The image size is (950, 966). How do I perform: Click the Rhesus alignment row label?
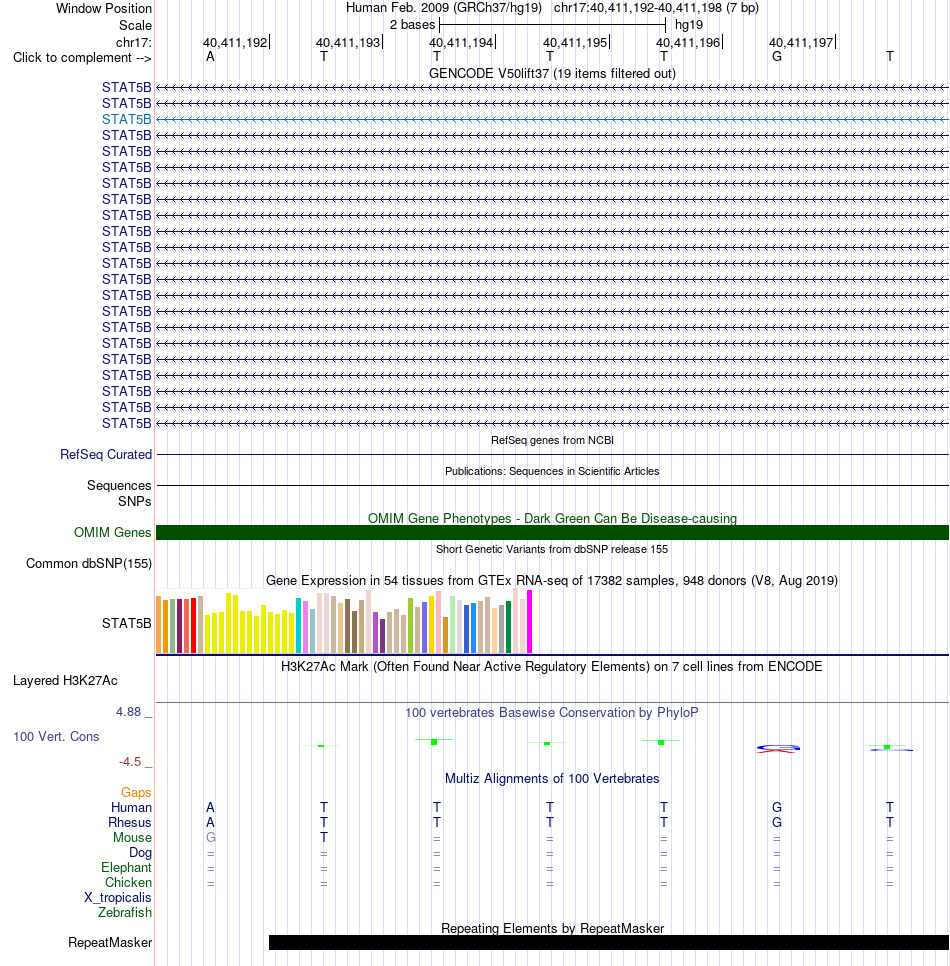pos(130,822)
